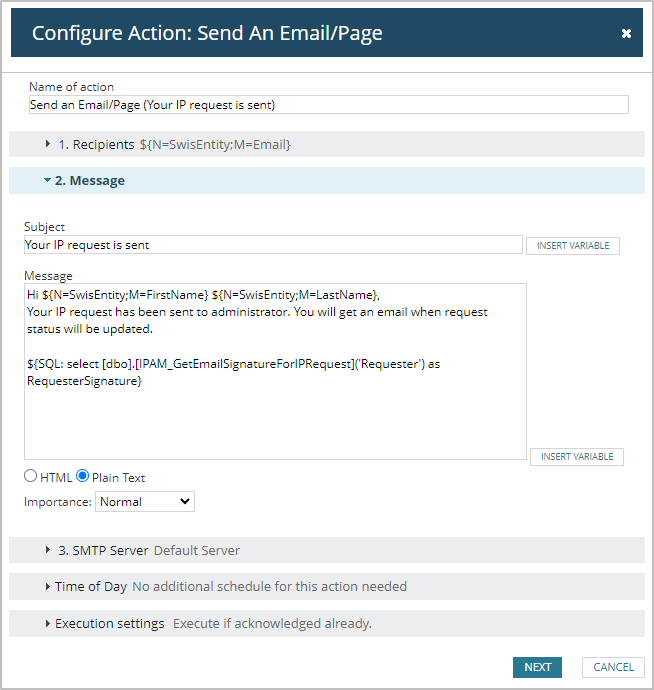This screenshot has height=690, width=654.
Task: Click the Subject text field
Action: pyautogui.click(x=273, y=245)
